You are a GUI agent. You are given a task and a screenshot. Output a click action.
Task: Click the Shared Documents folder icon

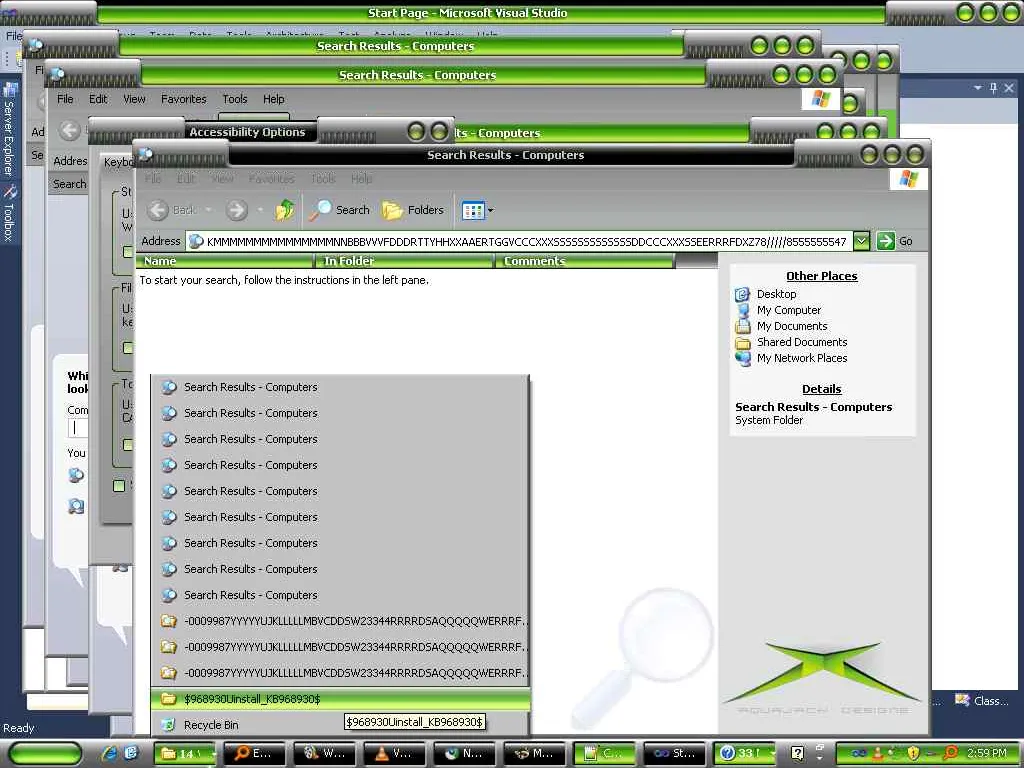[743, 342]
